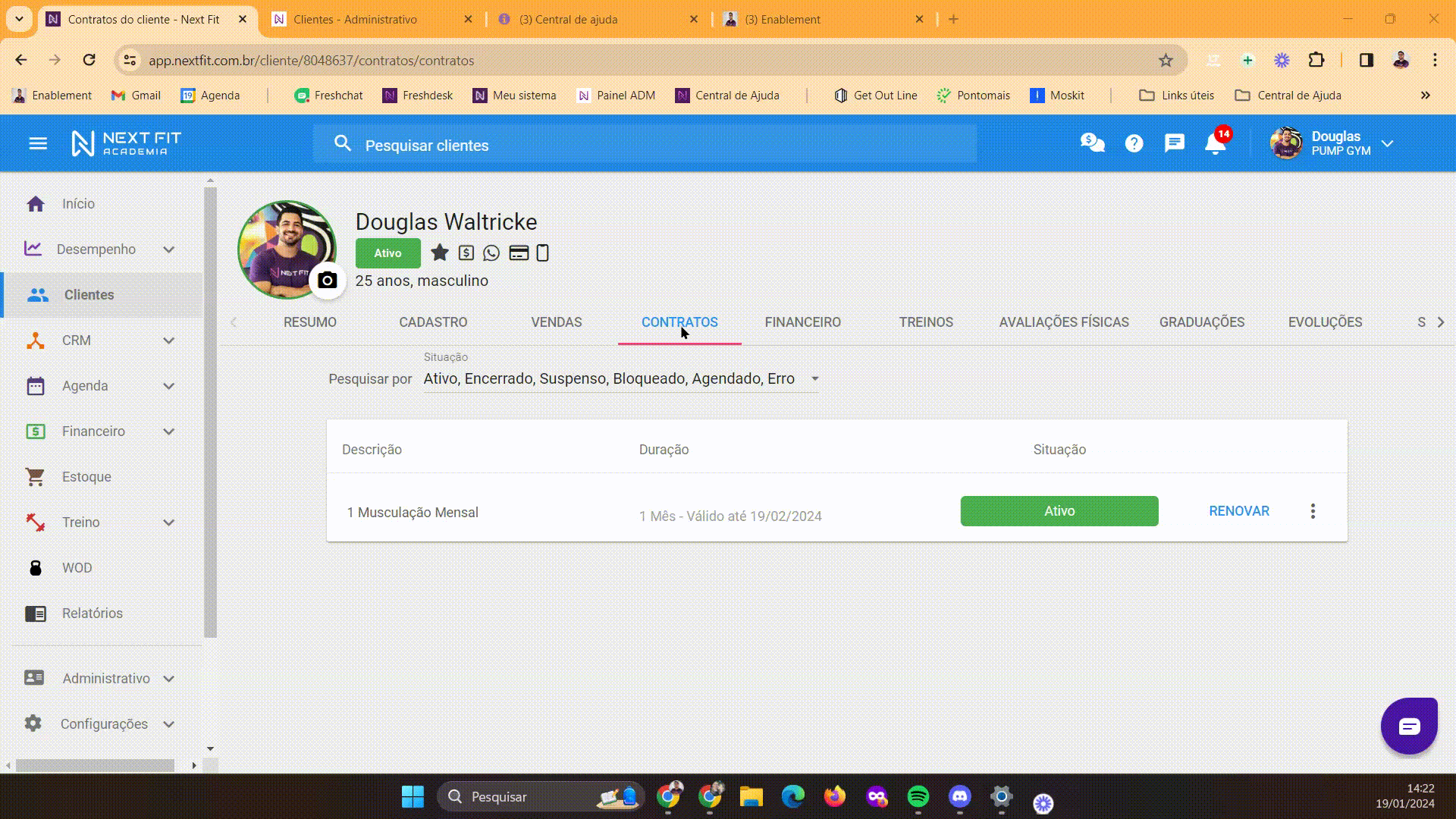
Task: Click the green Ativo status button in contract row
Action: pyautogui.click(x=1059, y=511)
